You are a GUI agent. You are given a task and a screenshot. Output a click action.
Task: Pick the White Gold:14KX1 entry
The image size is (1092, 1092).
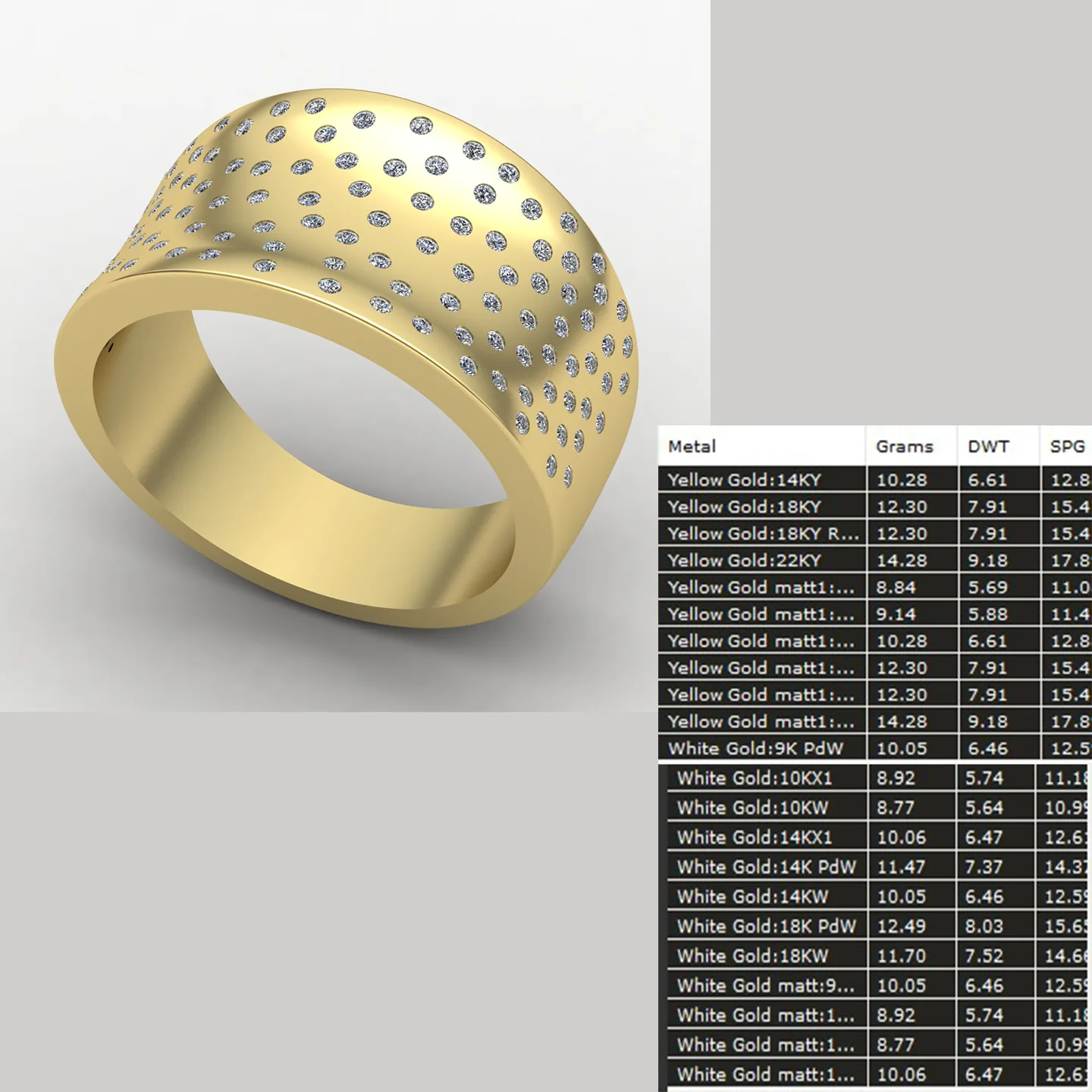[x=755, y=837]
